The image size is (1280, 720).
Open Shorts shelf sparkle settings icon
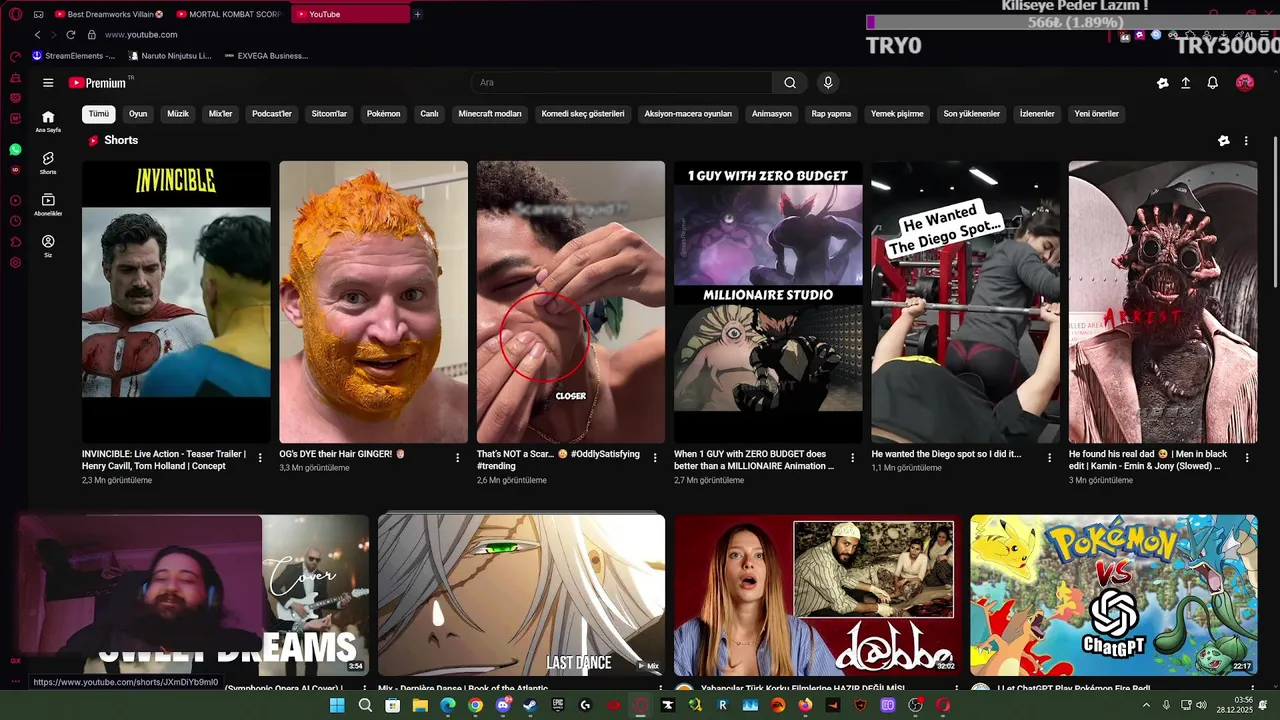1223,141
